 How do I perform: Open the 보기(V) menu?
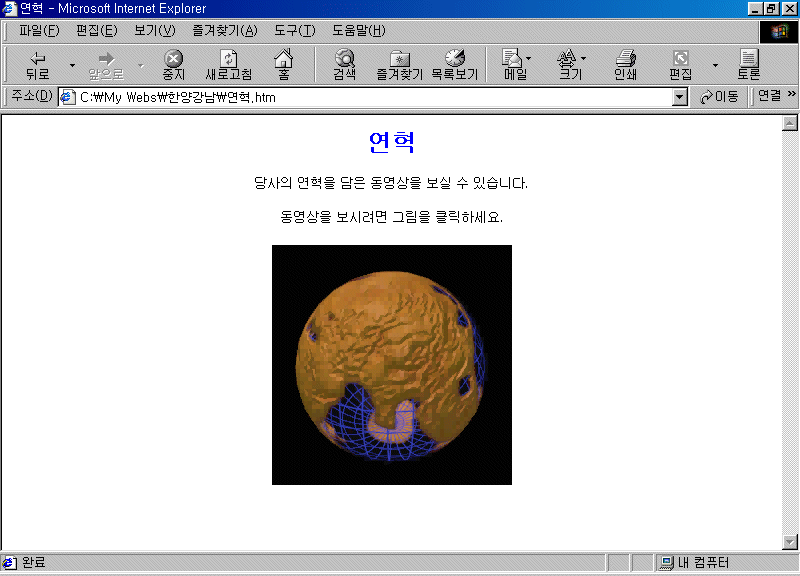(155, 31)
